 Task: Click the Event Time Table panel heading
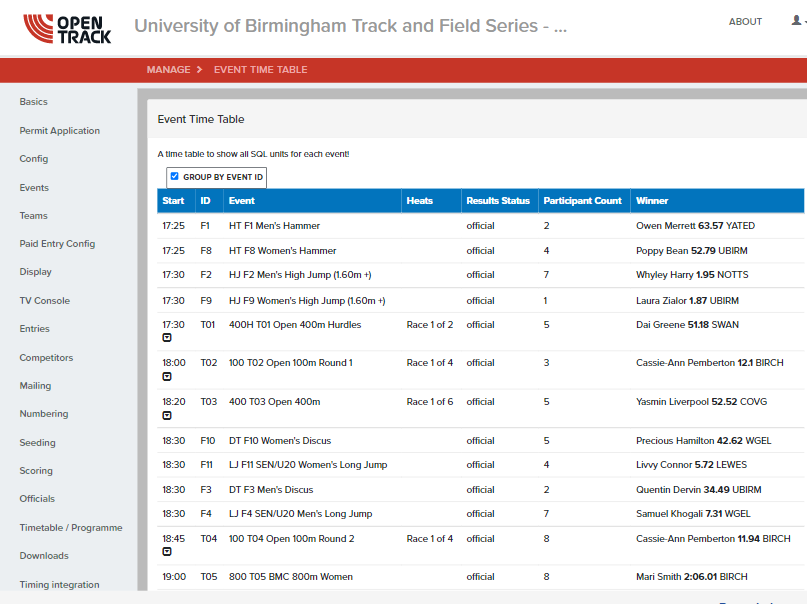201,119
